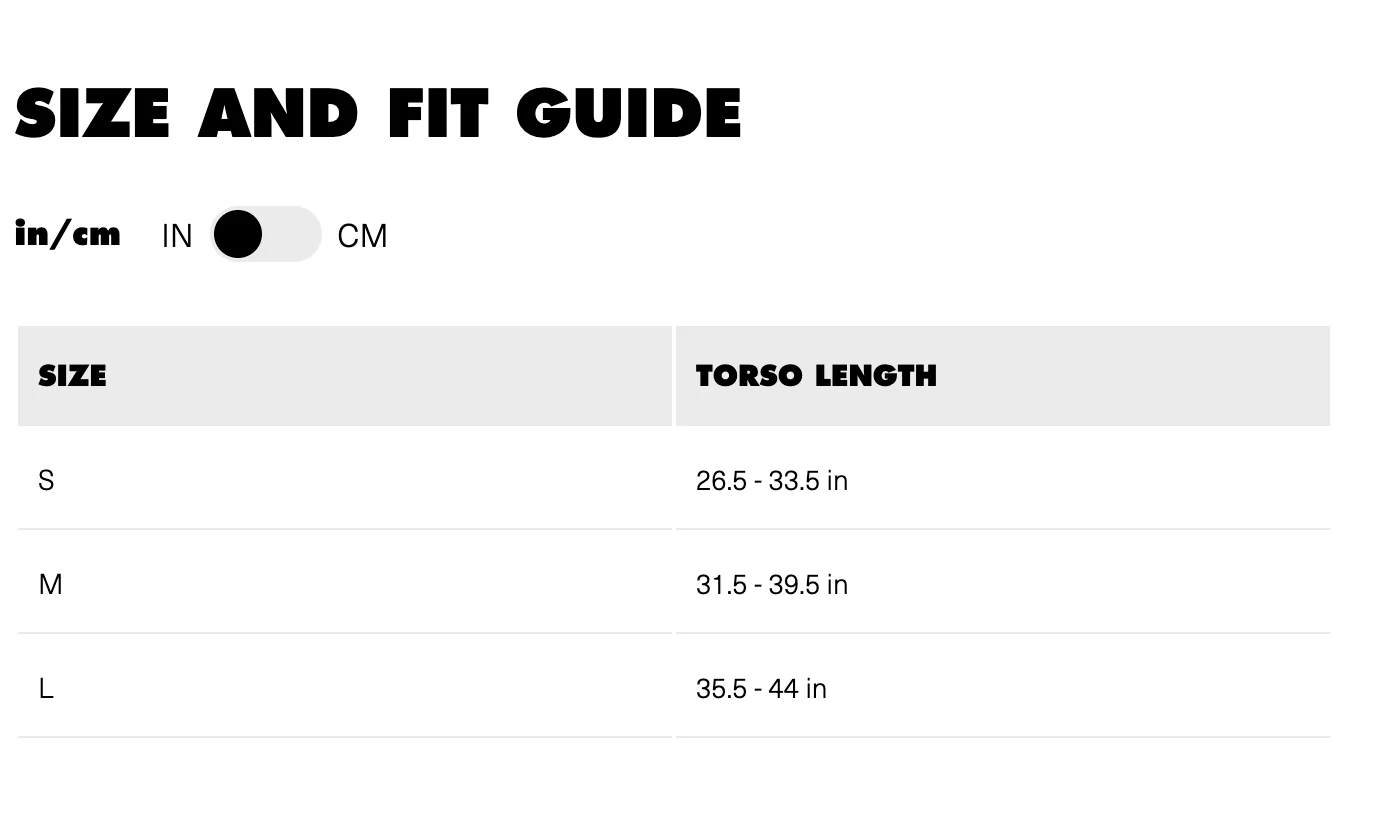
Task: Click the black toggle knob
Action: click(x=238, y=234)
